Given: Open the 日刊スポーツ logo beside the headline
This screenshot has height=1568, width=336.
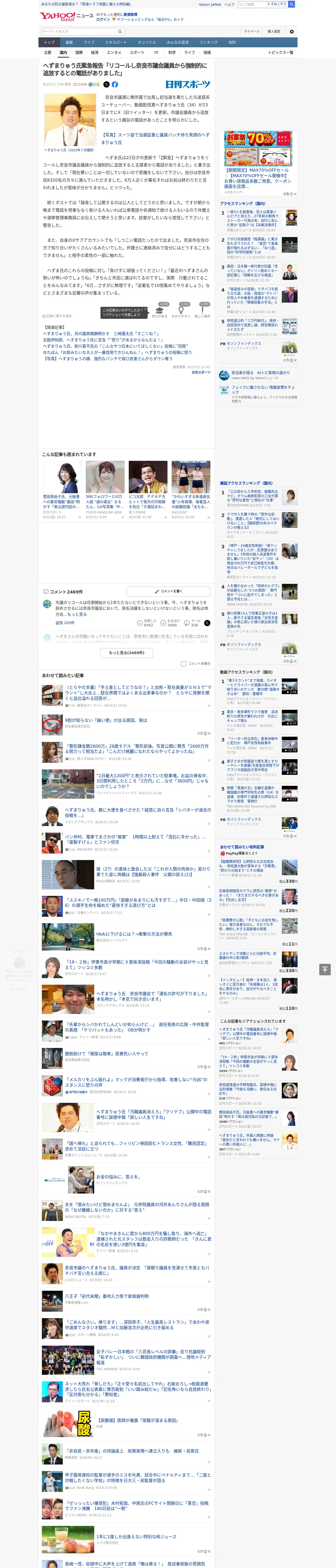Looking at the screenshot, I should point(188,85).
